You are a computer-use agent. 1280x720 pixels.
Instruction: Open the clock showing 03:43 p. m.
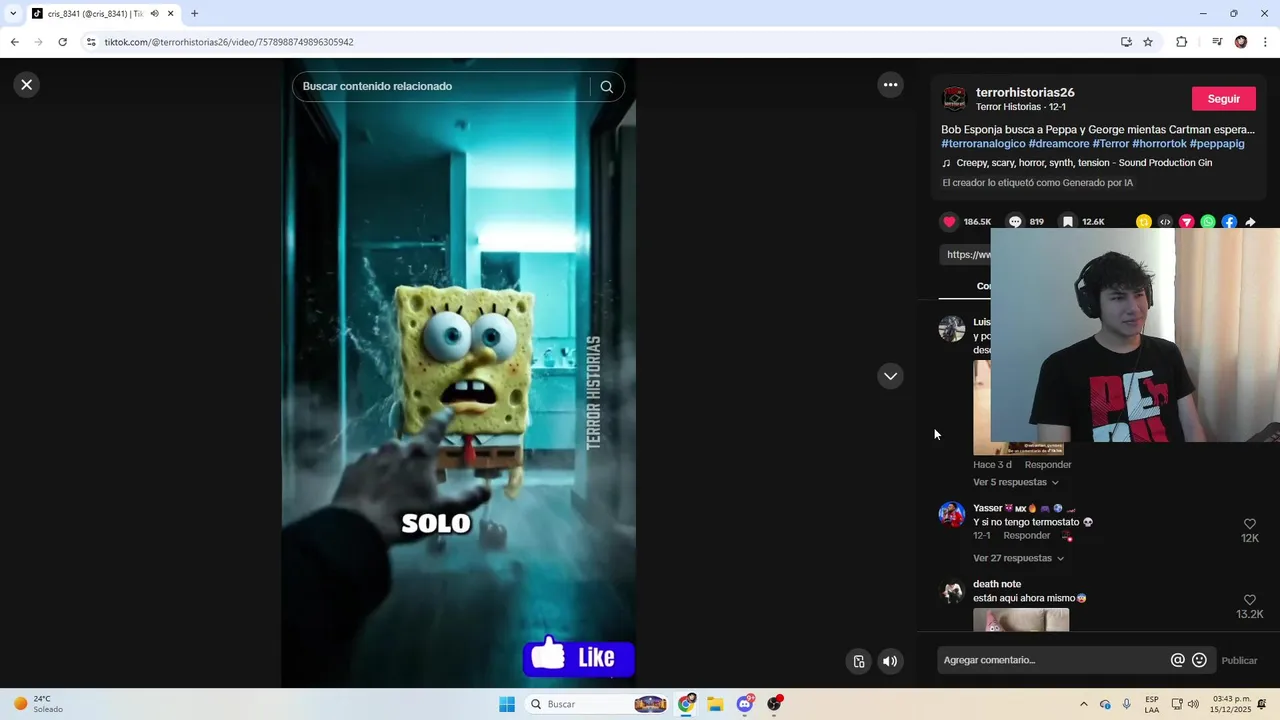(1231, 704)
